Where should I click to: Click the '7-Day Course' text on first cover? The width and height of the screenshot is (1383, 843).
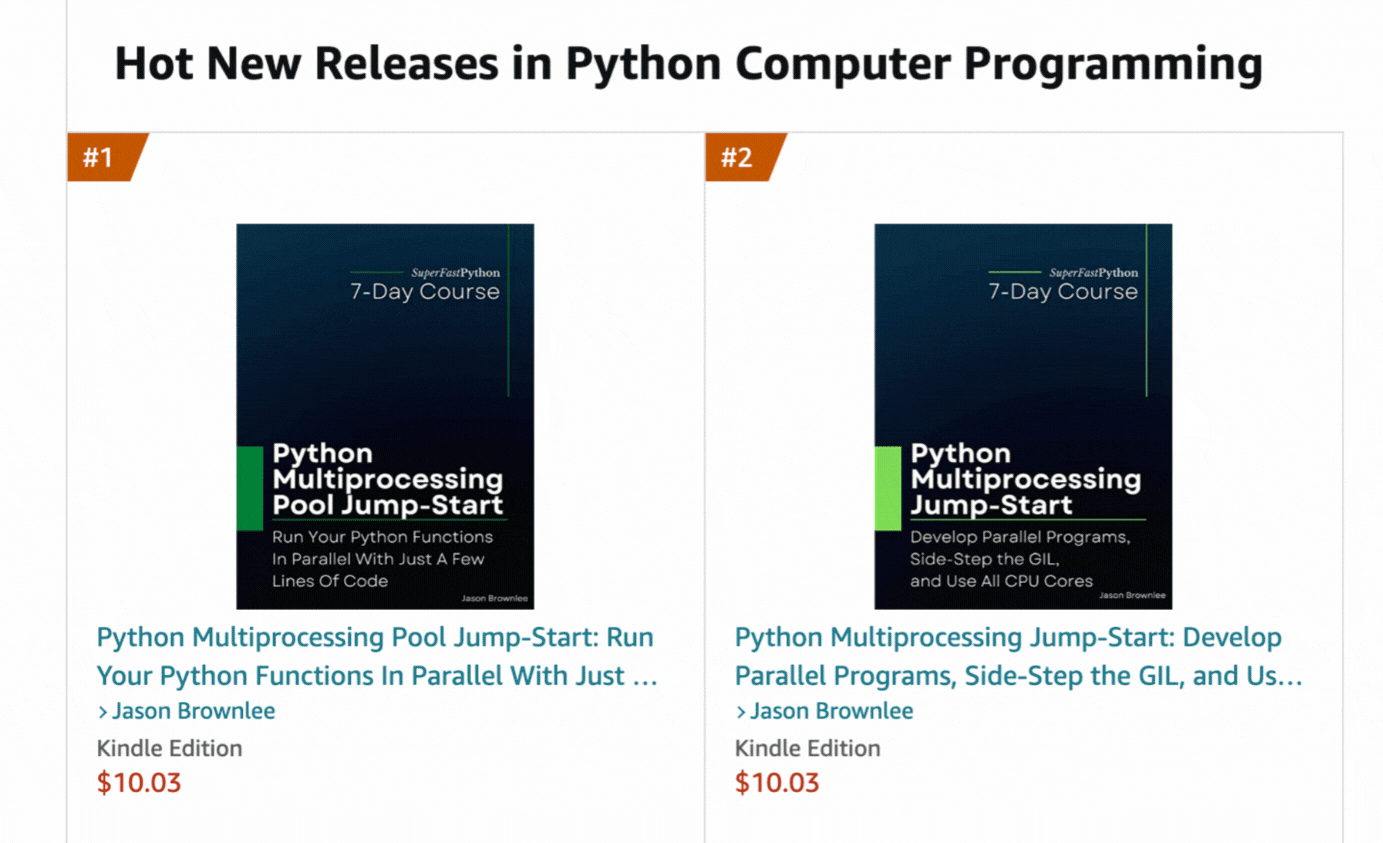(424, 292)
